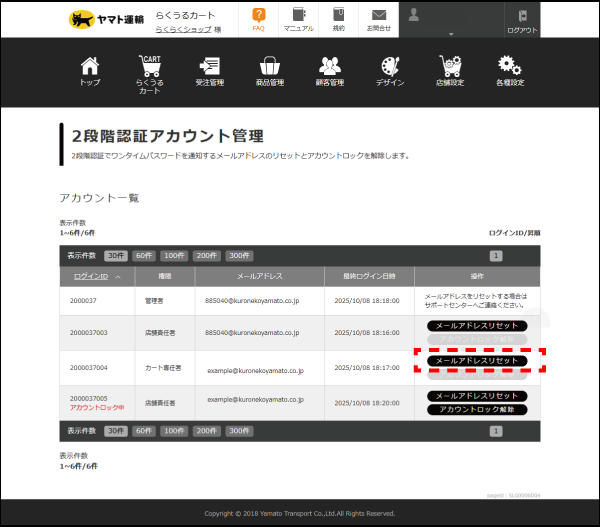600x527 pixels.
Task: Open 各種設定 gears icon
Action: point(510,68)
